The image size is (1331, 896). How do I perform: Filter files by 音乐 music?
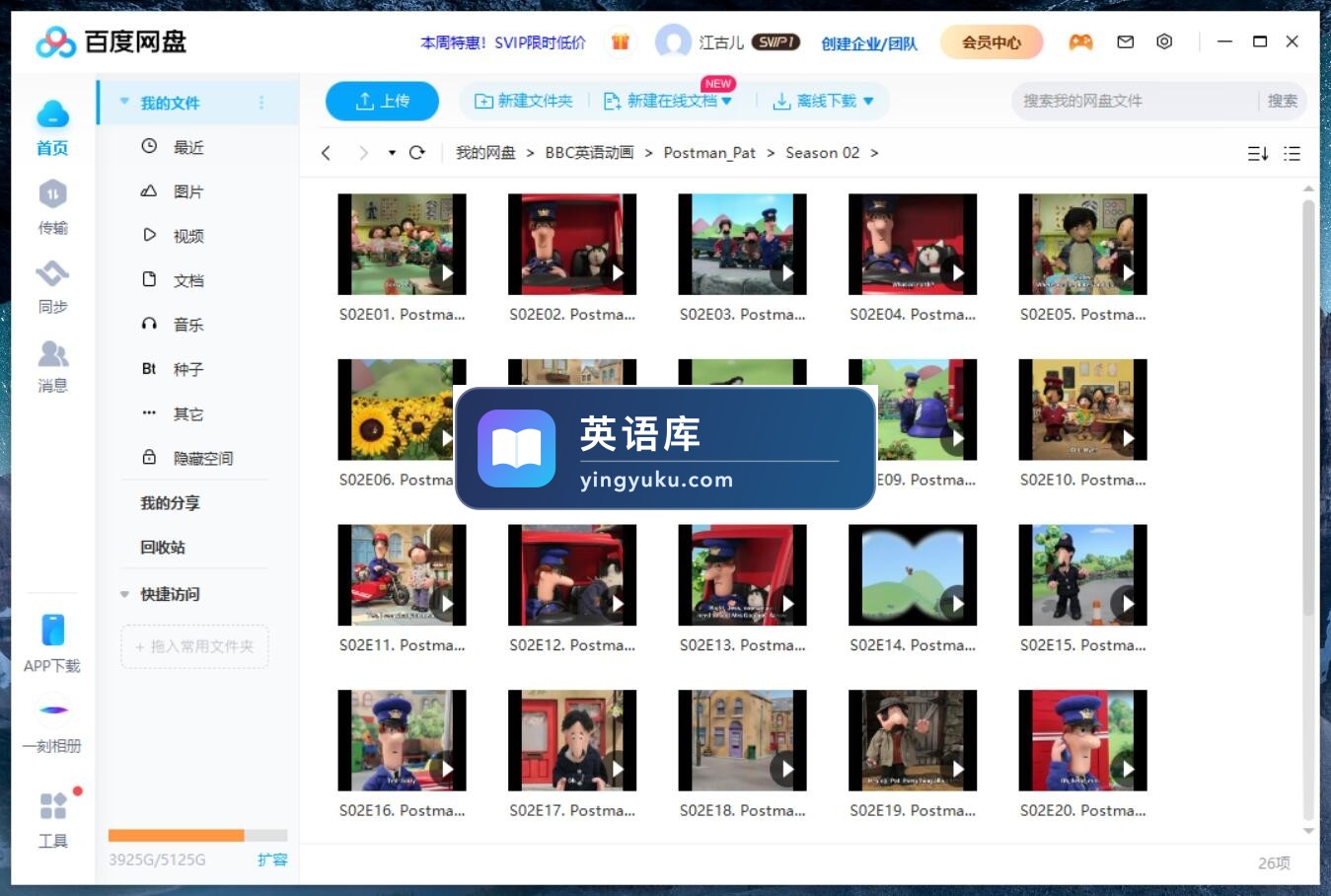[188, 325]
